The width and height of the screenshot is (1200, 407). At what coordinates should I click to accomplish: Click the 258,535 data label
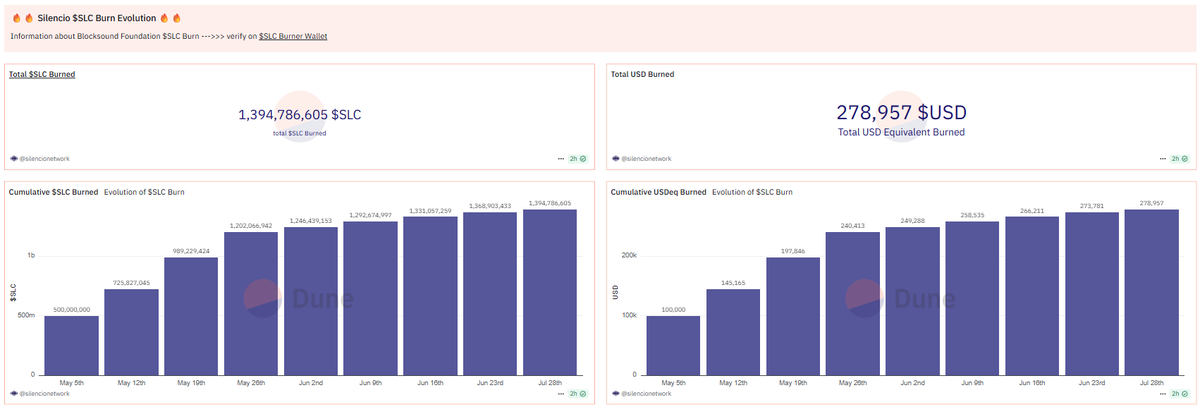coord(973,215)
